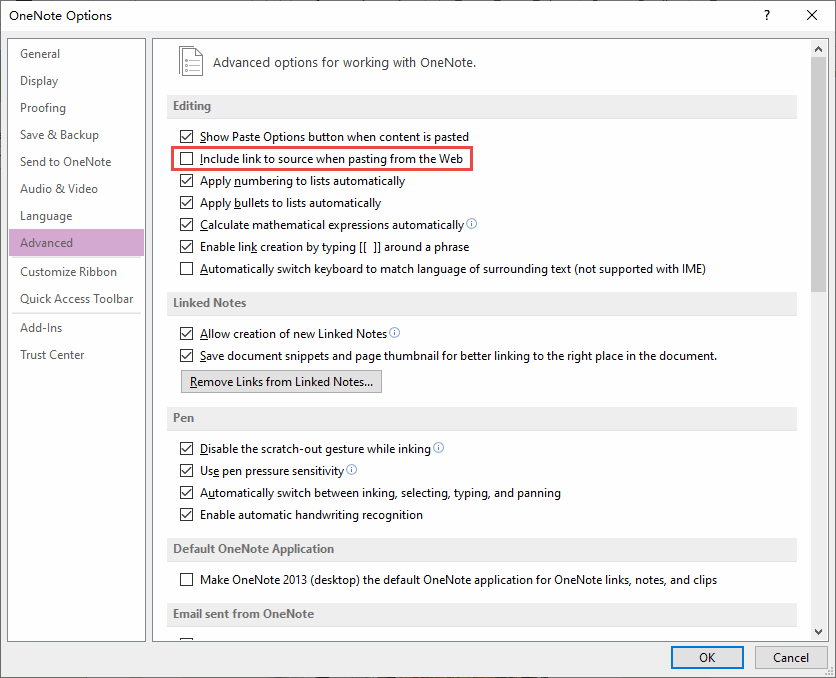Screen dimensions: 836x678
Task: Close the OneNote Options window
Action: tap(811, 15)
